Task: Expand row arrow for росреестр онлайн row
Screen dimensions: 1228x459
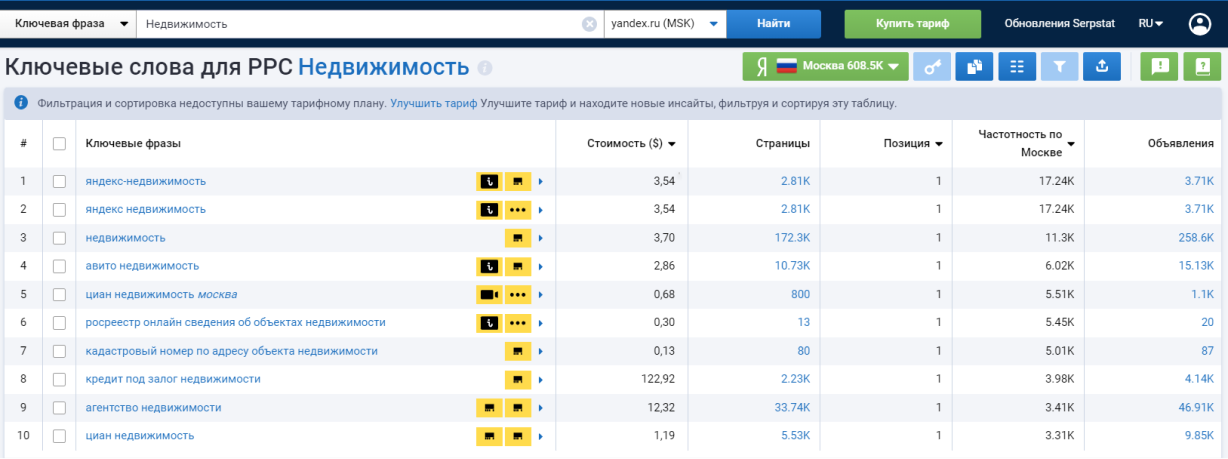Action: tap(541, 323)
